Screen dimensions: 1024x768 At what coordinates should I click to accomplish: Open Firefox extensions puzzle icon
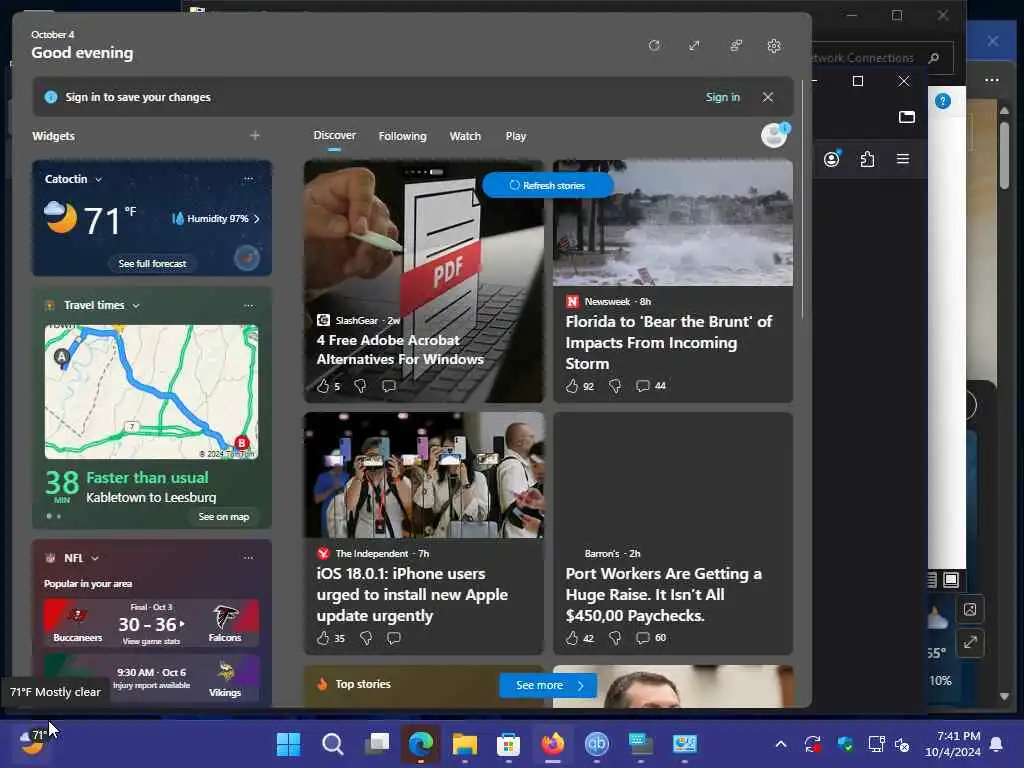click(867, 159)
